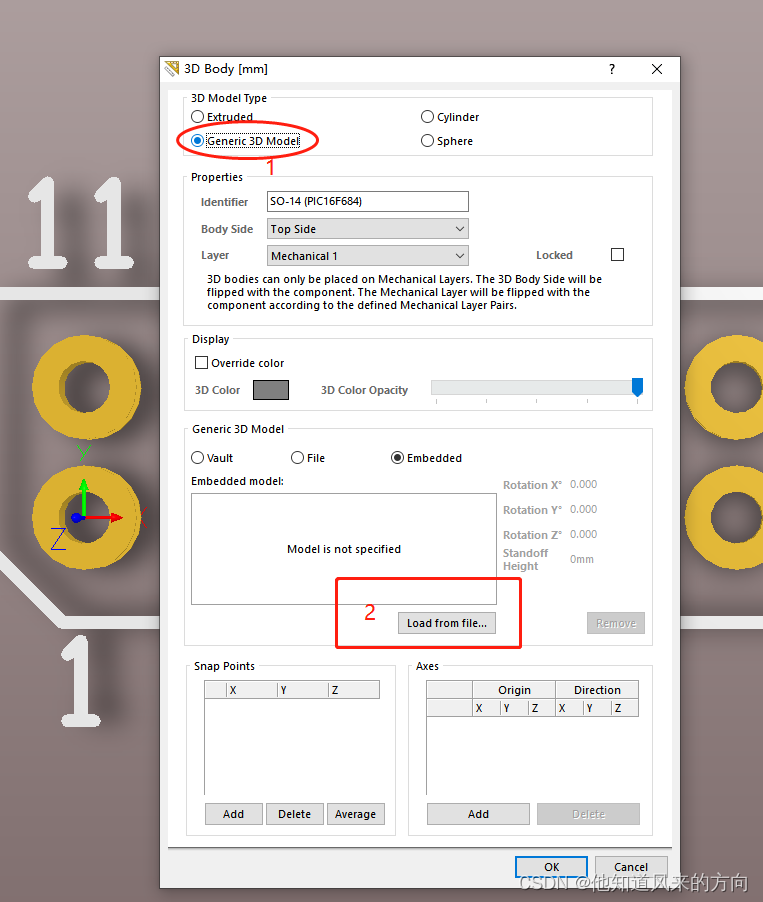Click the 3D Body dialog title icon

coord(172,69)
